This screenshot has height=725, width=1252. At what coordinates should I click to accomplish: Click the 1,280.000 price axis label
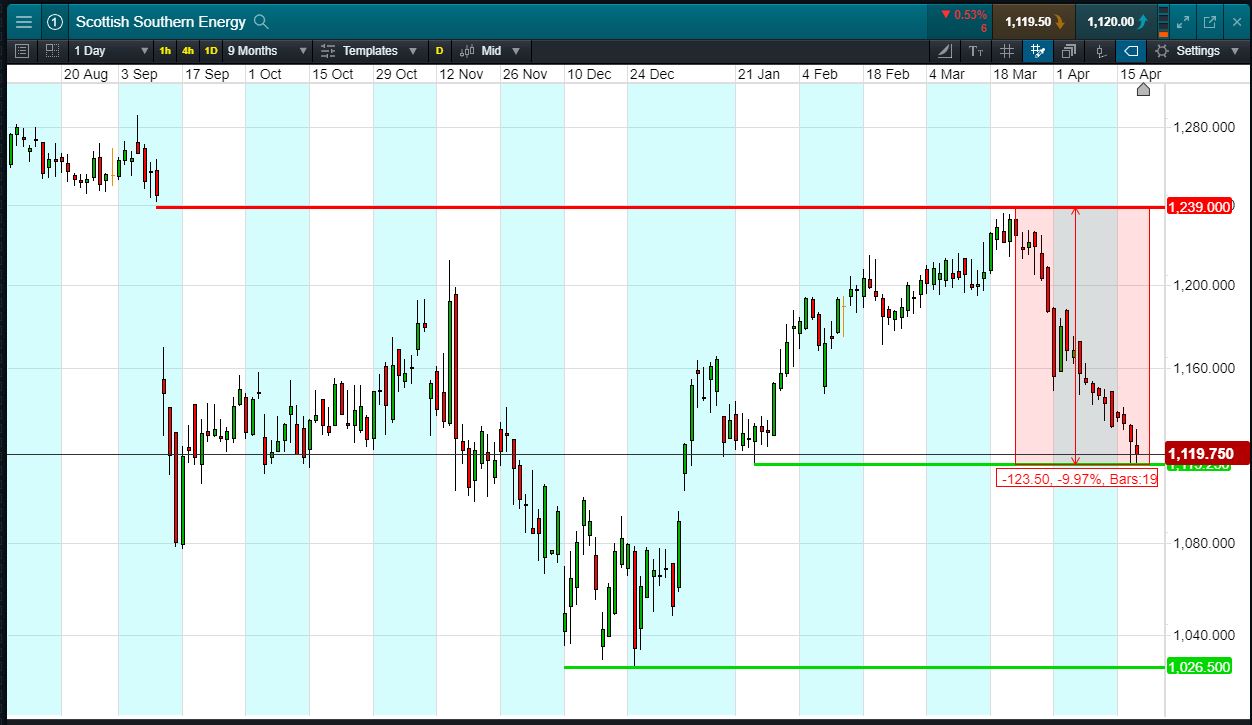[x=1204, y=127]
